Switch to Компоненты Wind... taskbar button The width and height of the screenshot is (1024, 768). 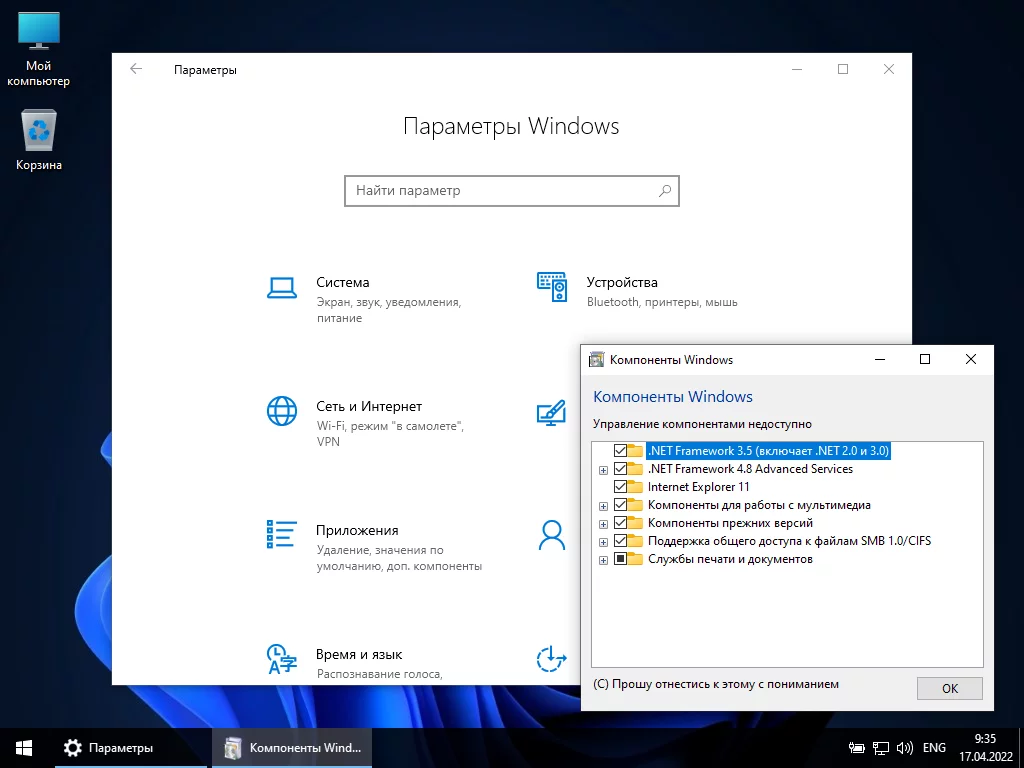292,748
